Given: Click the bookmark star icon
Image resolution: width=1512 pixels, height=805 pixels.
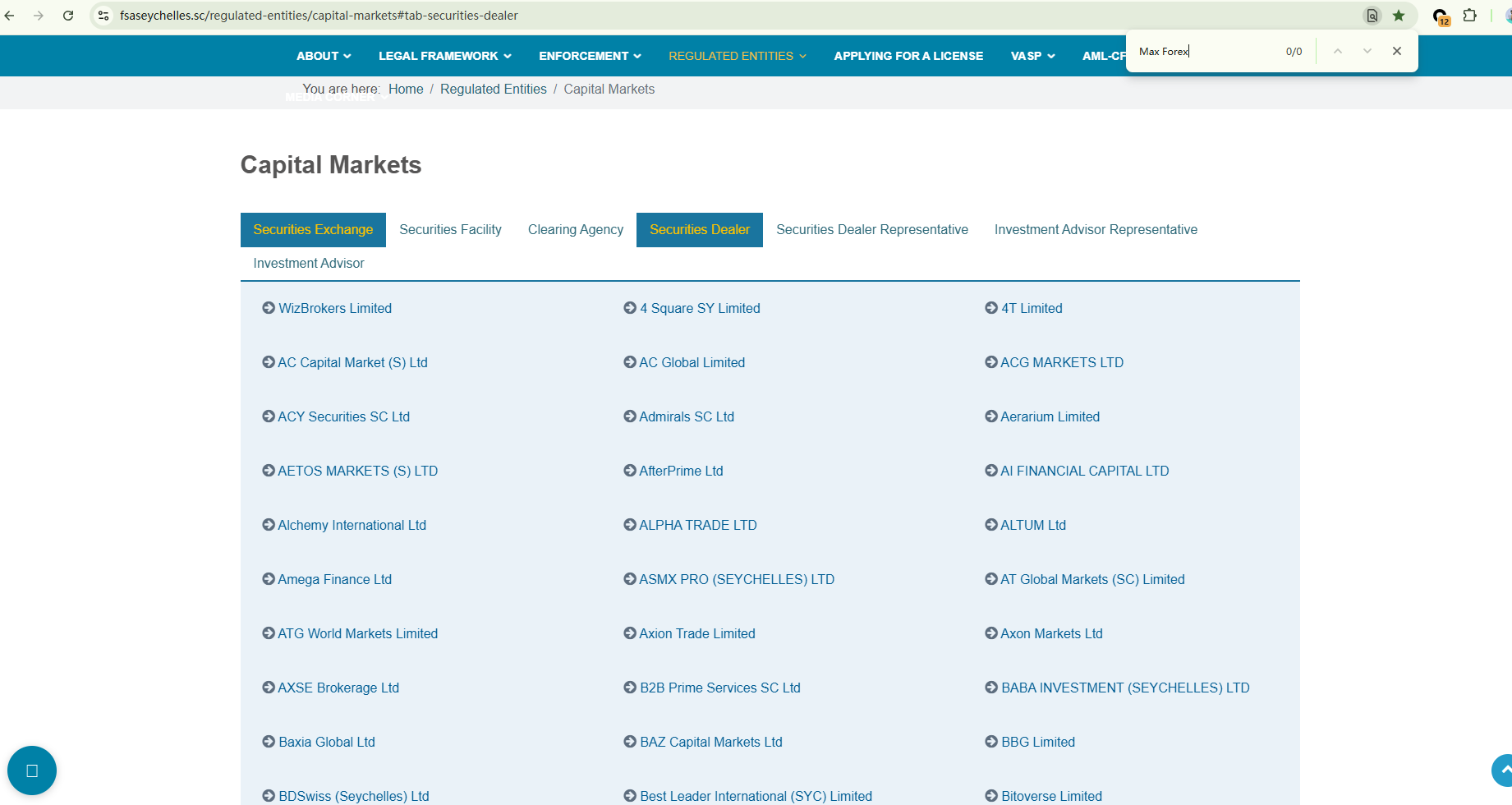Looking at the screenshot, I should (x=1399, y=16).
